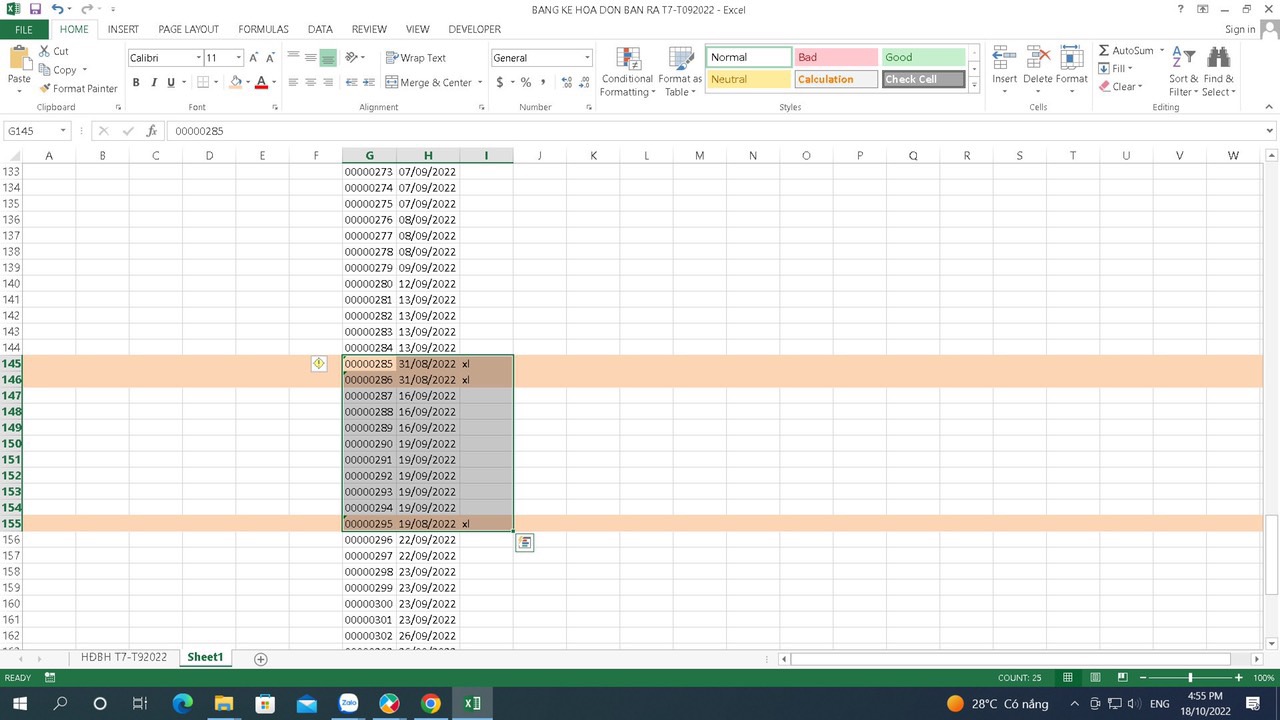This screenshot has width=1280, height=720.
Task: Open Google Chrome from taskbar
Action: click(430, 704)
